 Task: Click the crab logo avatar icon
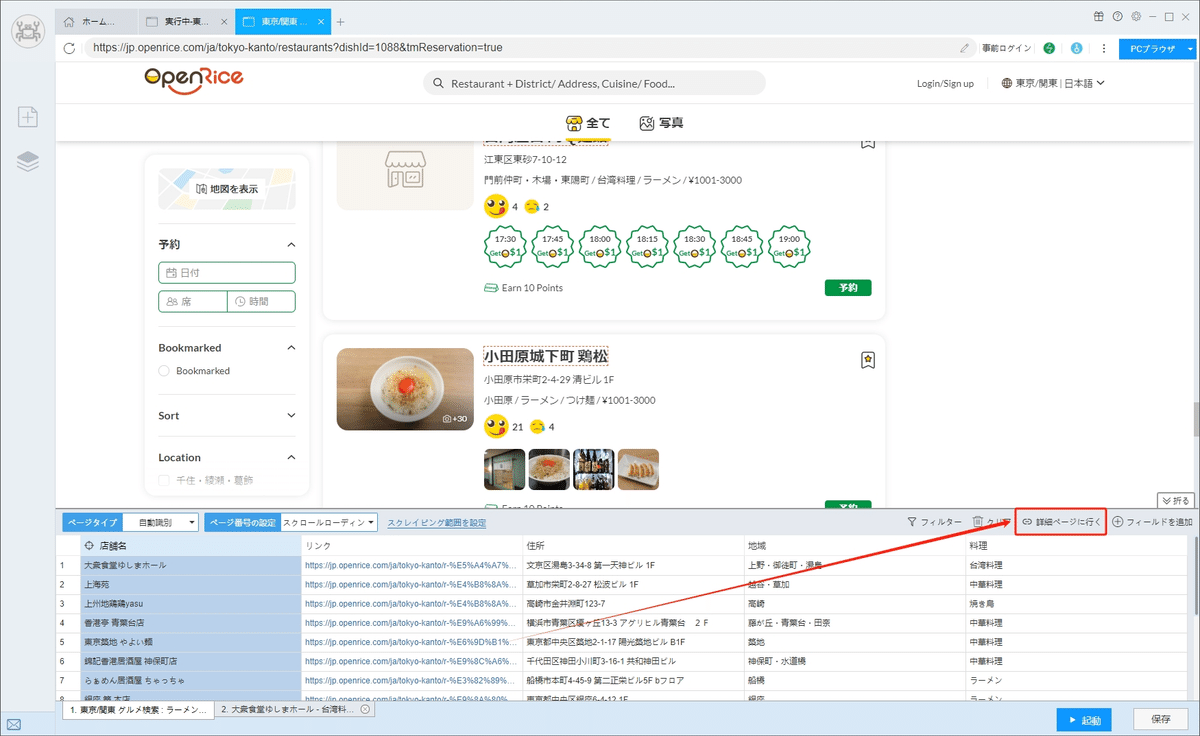(x=28, y=31)
